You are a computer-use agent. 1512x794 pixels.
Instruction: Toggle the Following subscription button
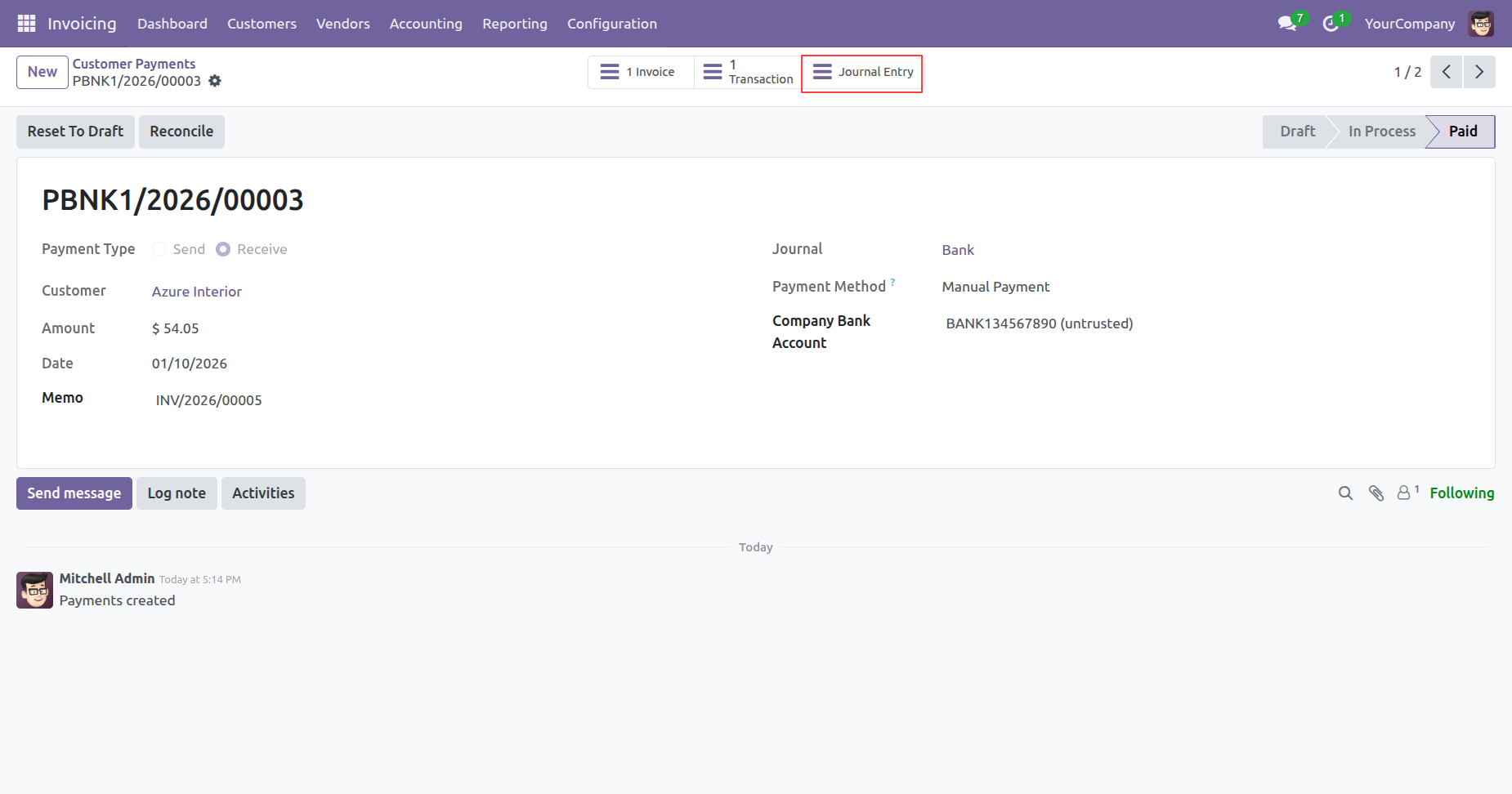(1461, 493)
